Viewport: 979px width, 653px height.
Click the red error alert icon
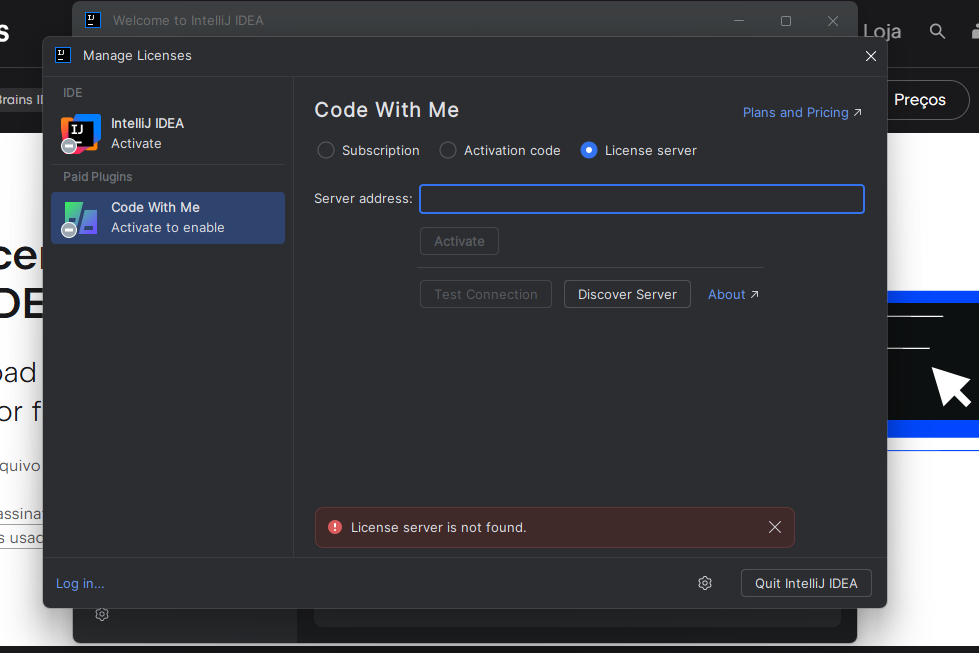click(335, 528)
